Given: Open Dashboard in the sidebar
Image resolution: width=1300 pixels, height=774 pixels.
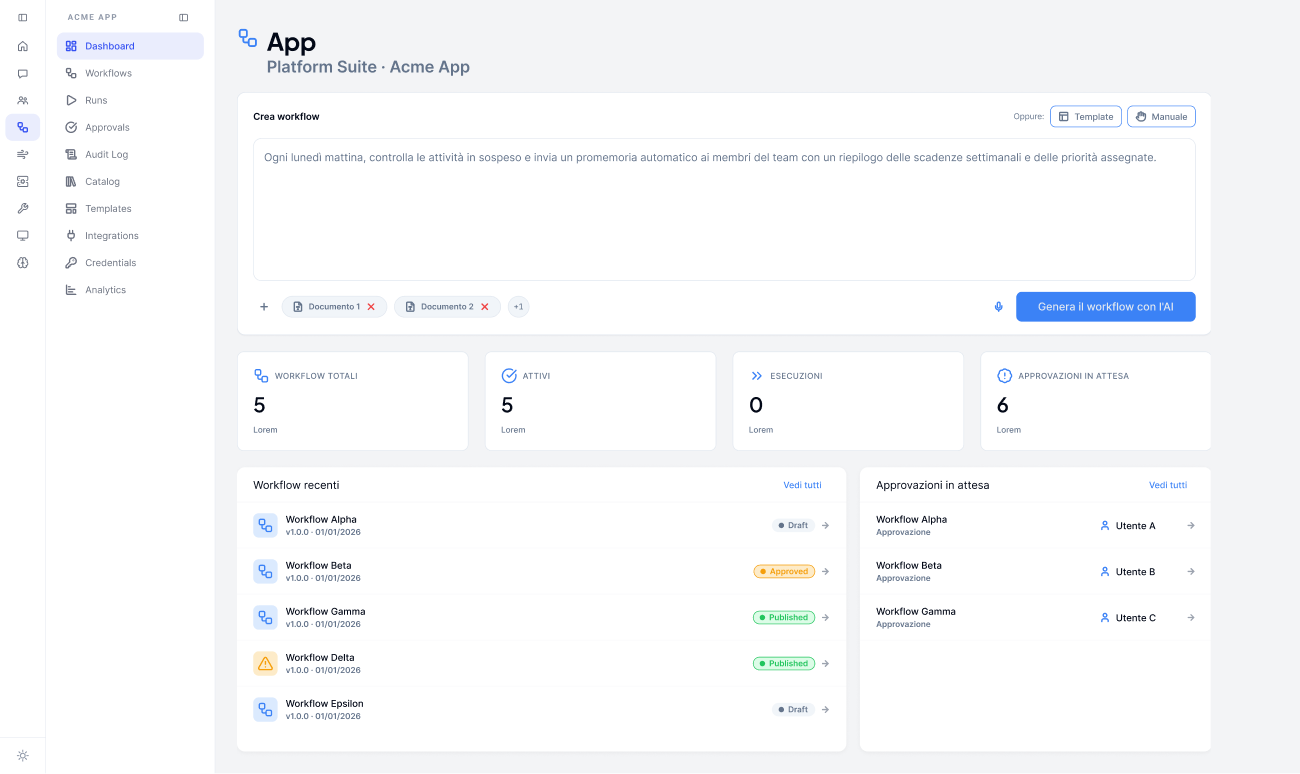Looking at the screenshot, I should [x=130, y=46].
